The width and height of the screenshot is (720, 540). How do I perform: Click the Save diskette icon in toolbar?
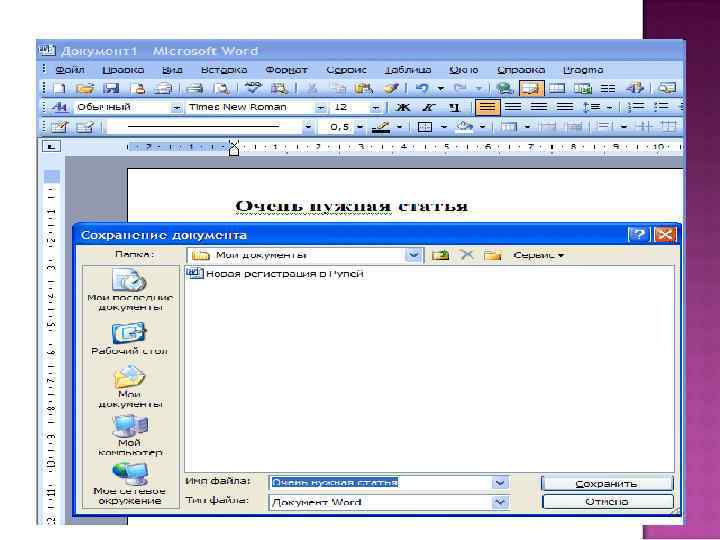(111, 88)
